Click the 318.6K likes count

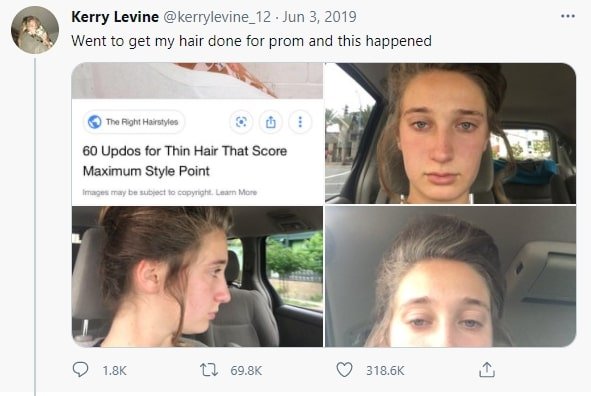[385, 371]
